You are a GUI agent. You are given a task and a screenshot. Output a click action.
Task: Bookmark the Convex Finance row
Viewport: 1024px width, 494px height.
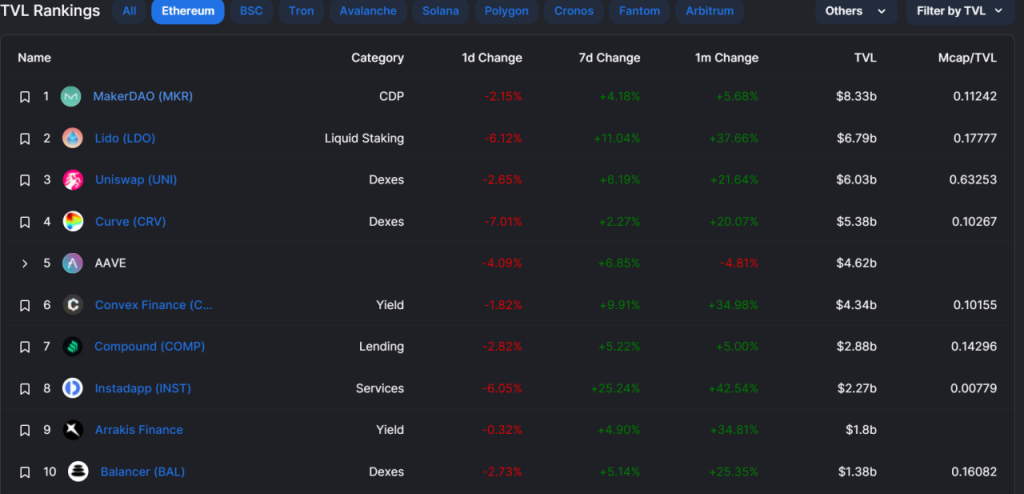[x=25, y=305]
